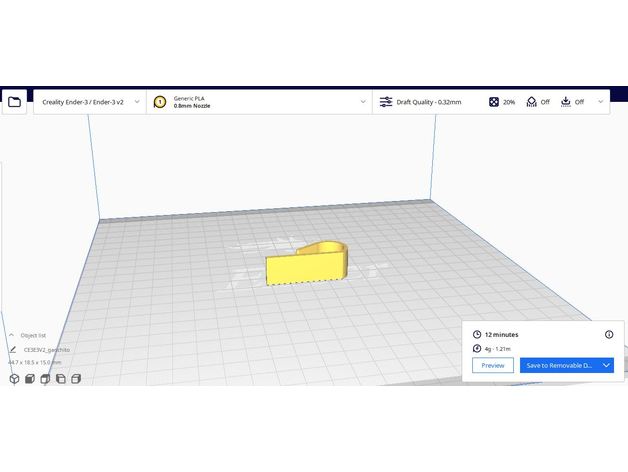Click the build plate adhesion Off icon

pos(566,102)
